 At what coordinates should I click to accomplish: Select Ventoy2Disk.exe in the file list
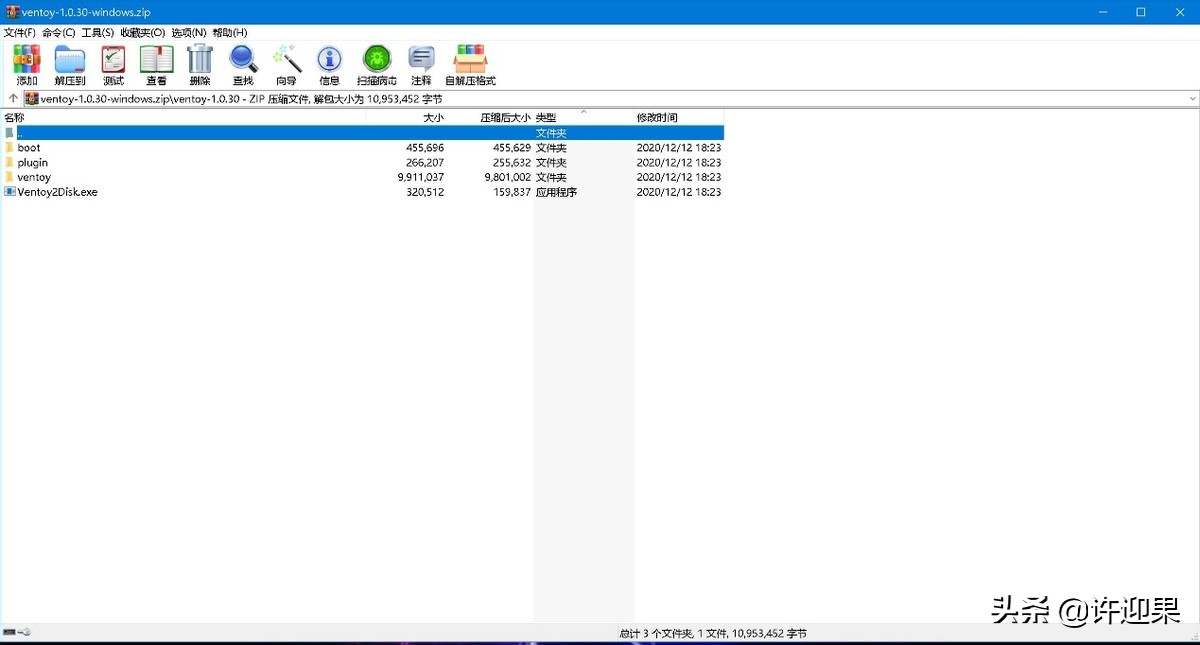click(57, 192)
